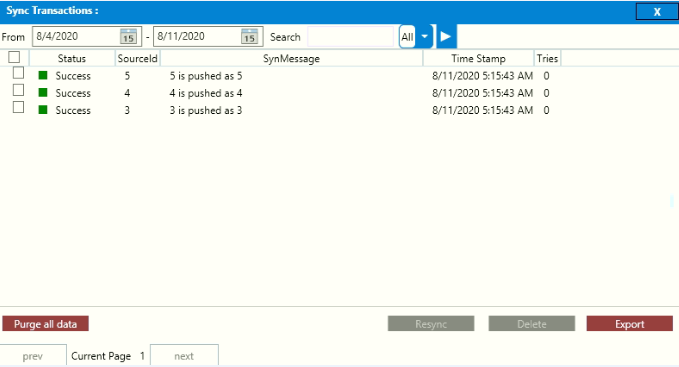Sort by the SourceId column header

pyautogui.click(x=137, y=58)
